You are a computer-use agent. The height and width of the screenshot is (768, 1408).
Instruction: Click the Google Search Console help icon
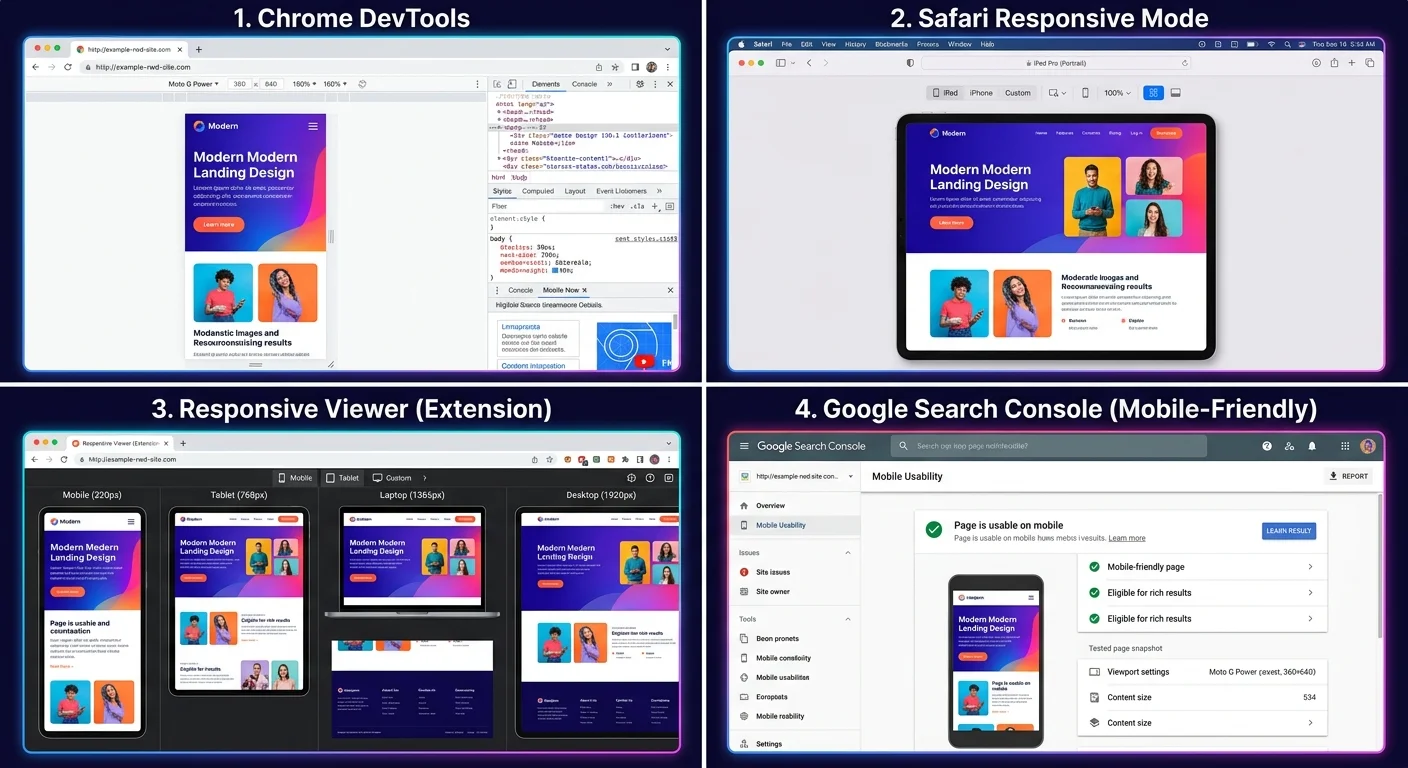1267,446
